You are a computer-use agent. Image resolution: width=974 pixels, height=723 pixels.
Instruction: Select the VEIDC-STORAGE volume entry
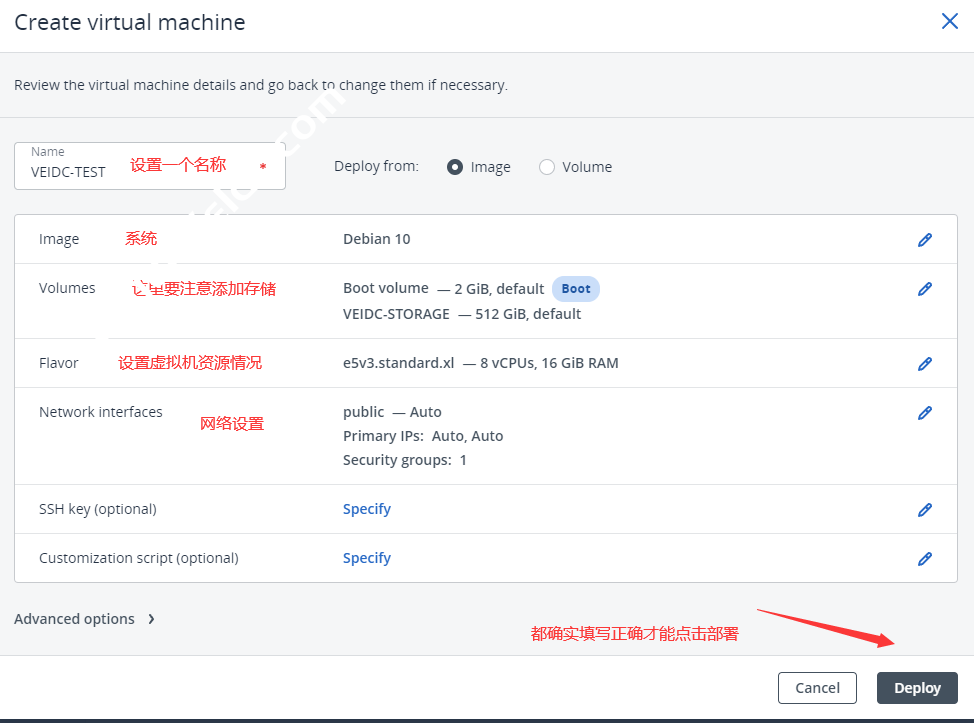coord(396,314)
